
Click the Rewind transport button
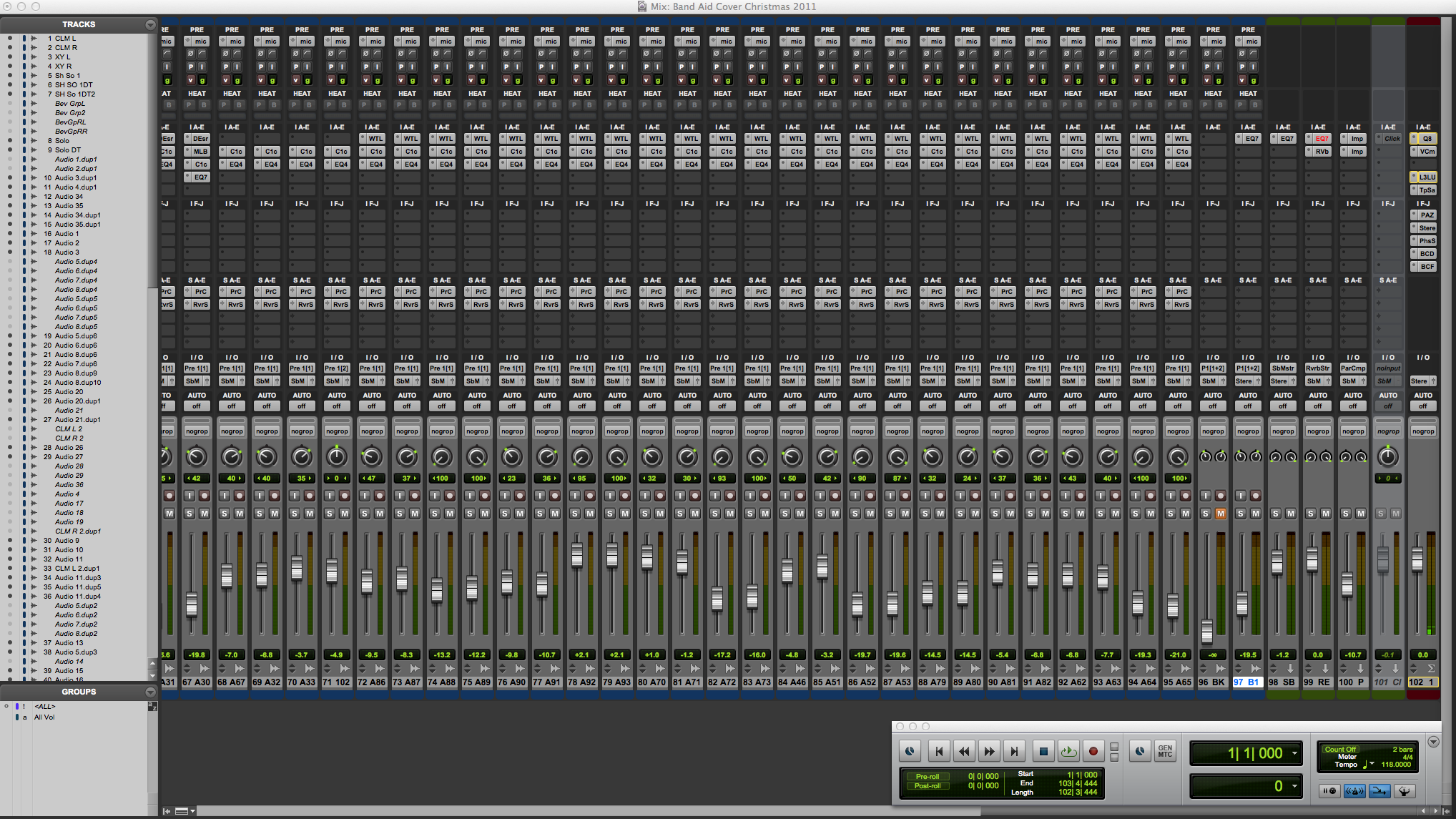pyautogui.click(x=964, y=751)
